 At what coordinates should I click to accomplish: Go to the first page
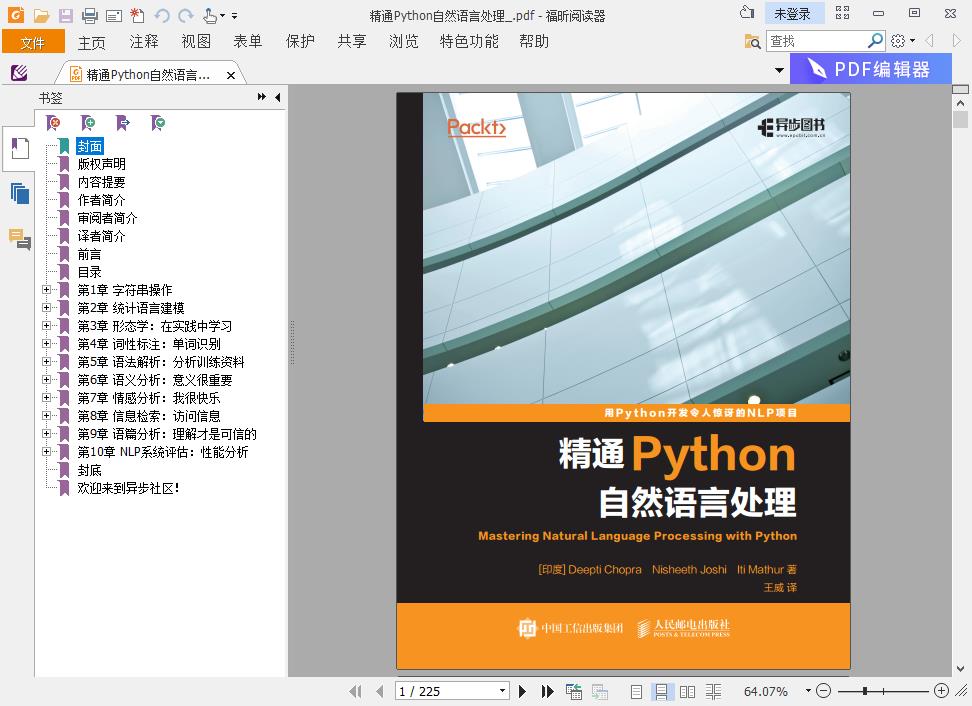click(x=355, y=691)
